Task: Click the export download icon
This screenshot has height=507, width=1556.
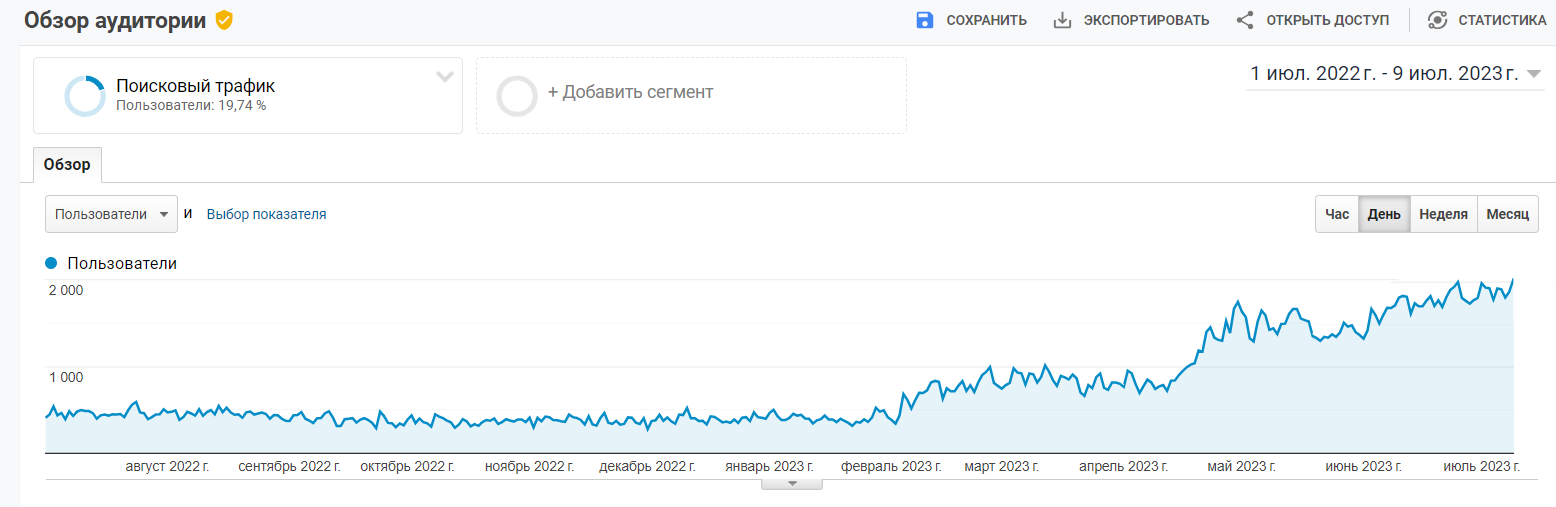Action: 1062,20
